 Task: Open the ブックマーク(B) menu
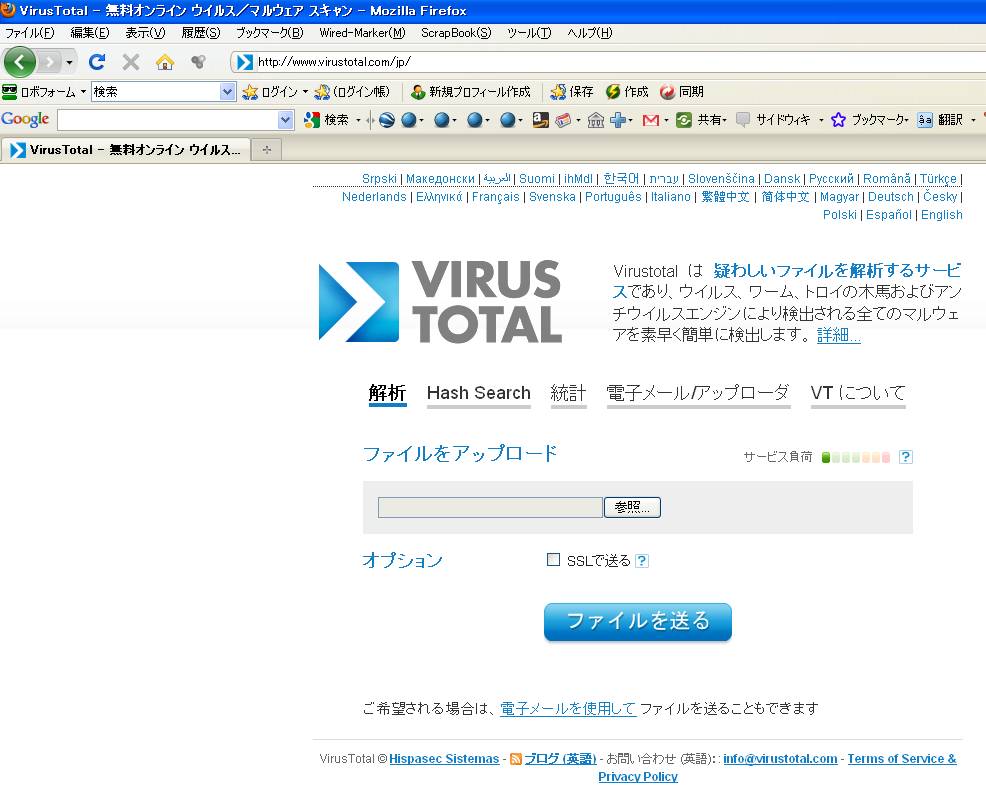pos(269,33)
